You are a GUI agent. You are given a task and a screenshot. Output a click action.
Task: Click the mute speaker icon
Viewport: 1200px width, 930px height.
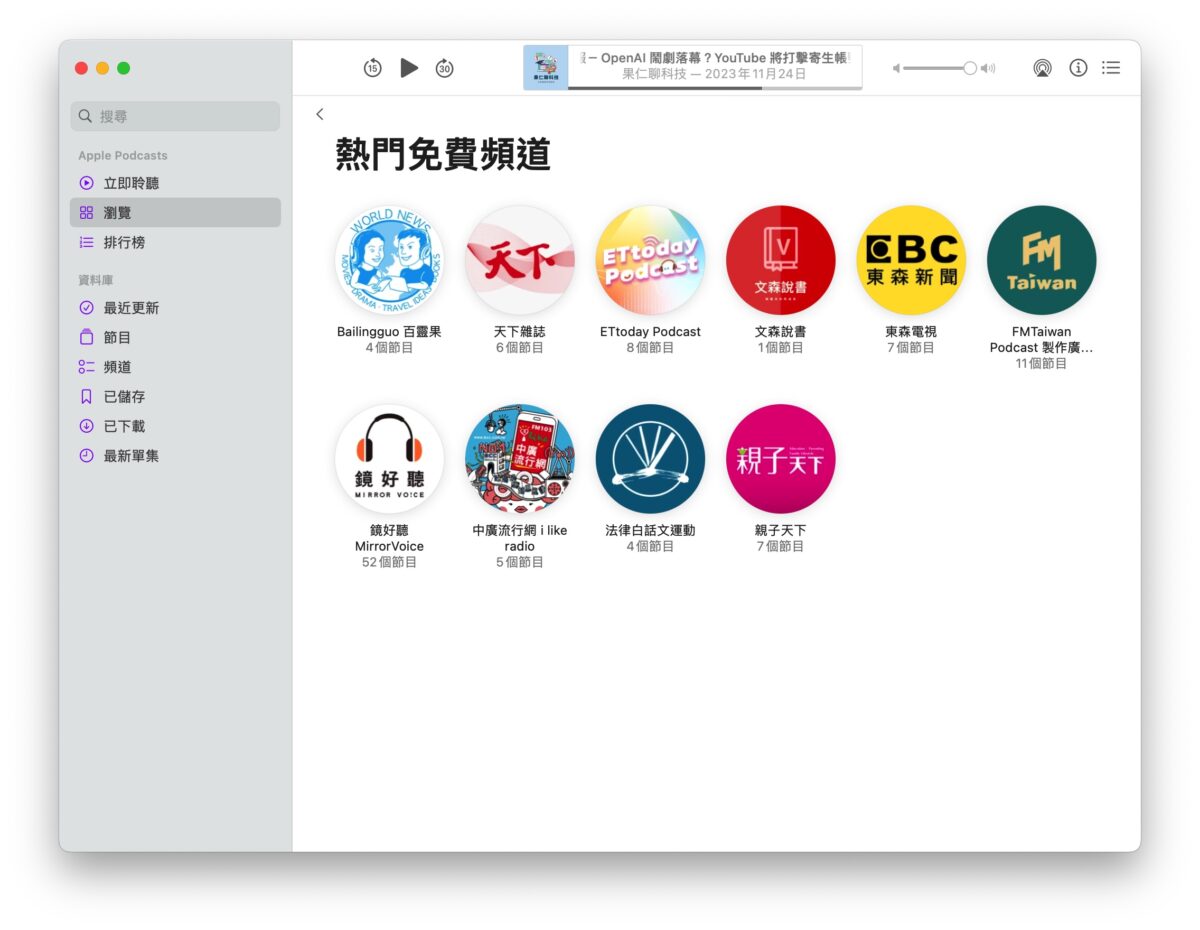point(897,68)
